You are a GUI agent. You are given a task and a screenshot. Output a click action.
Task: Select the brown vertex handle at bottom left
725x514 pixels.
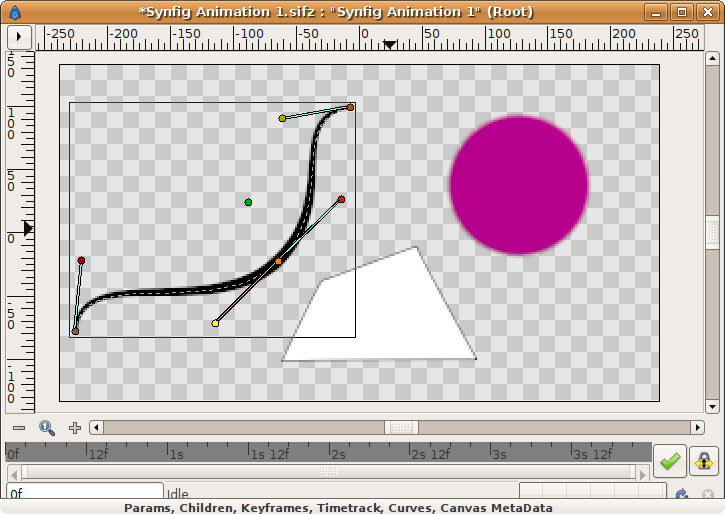[75, 331]
